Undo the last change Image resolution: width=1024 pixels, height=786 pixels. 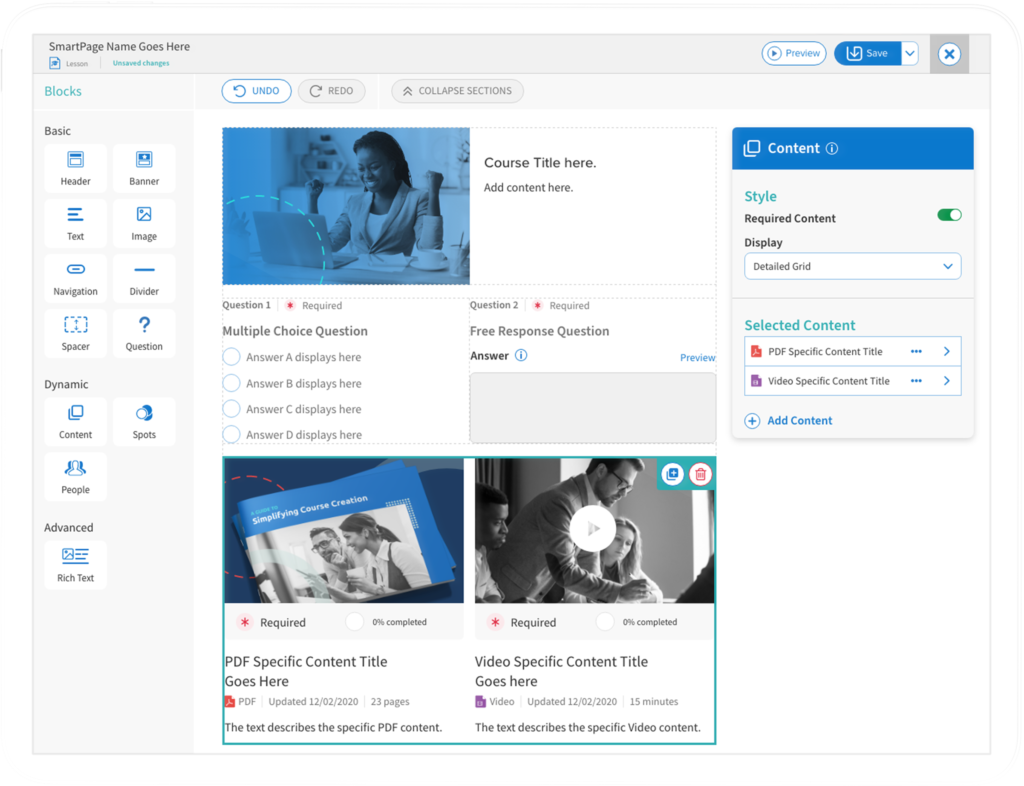(x=256, y=91)
